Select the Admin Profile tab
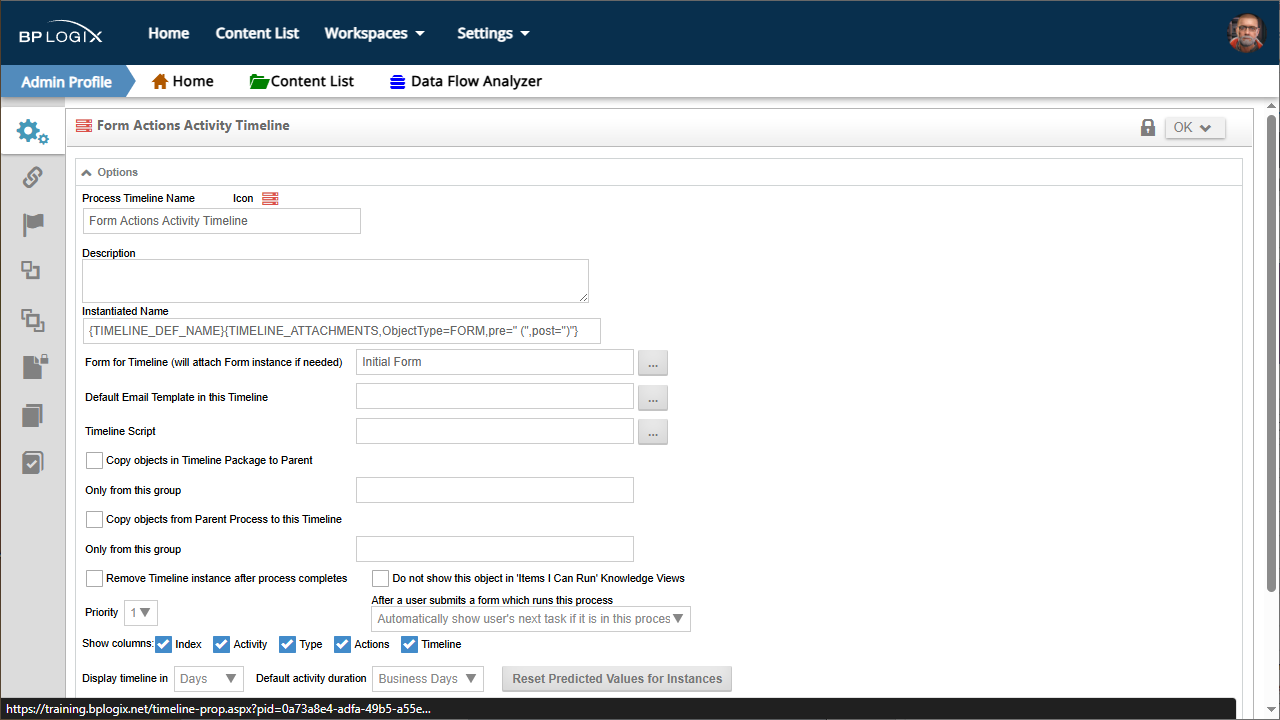The height and width of the screenshot is (720, 1280). click(66, 82)
